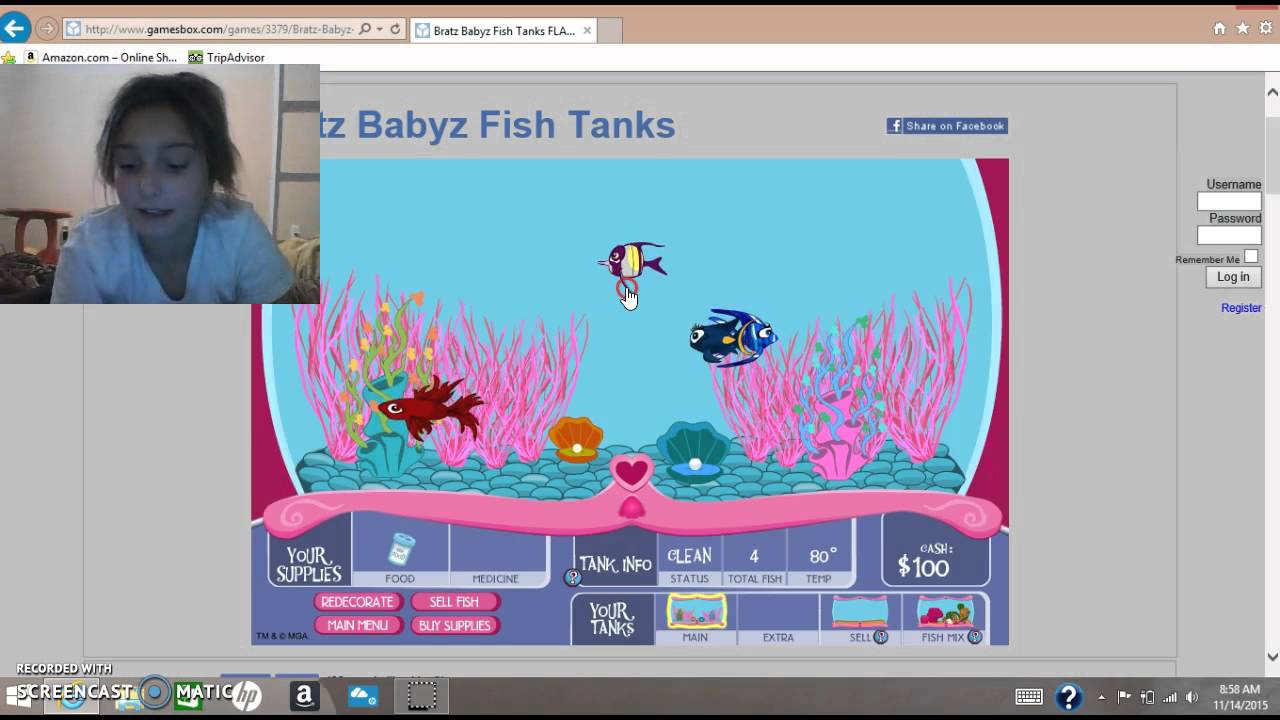This screenshot has width=1280, height=720.
Task: Click the fish food jar in supplies
Action: tap(401, 548)
